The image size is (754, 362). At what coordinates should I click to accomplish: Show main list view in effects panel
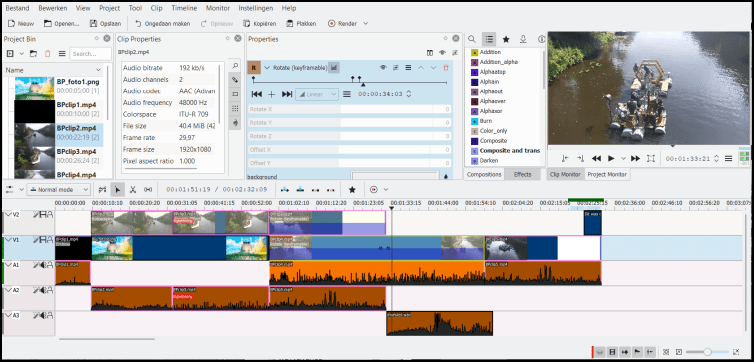pyautogui.click(x=489, y=39)
